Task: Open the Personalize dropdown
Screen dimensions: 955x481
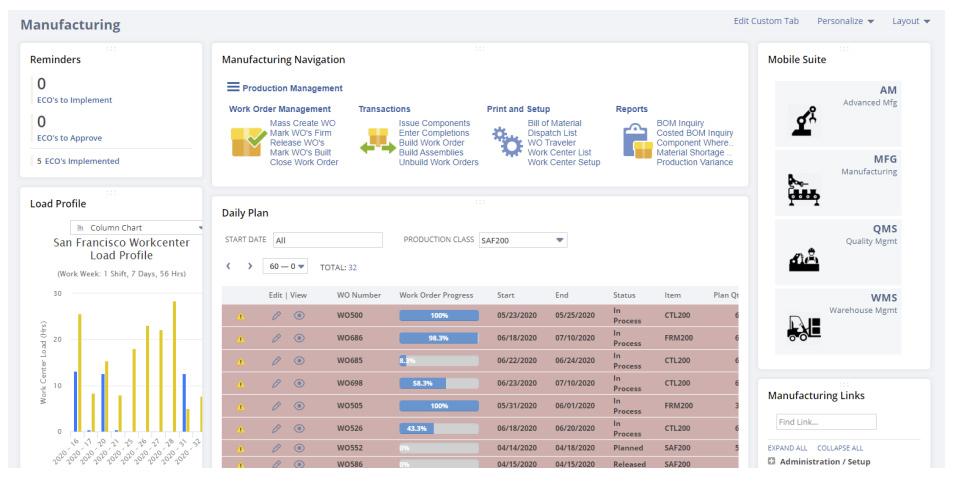Action: (845, 21)
